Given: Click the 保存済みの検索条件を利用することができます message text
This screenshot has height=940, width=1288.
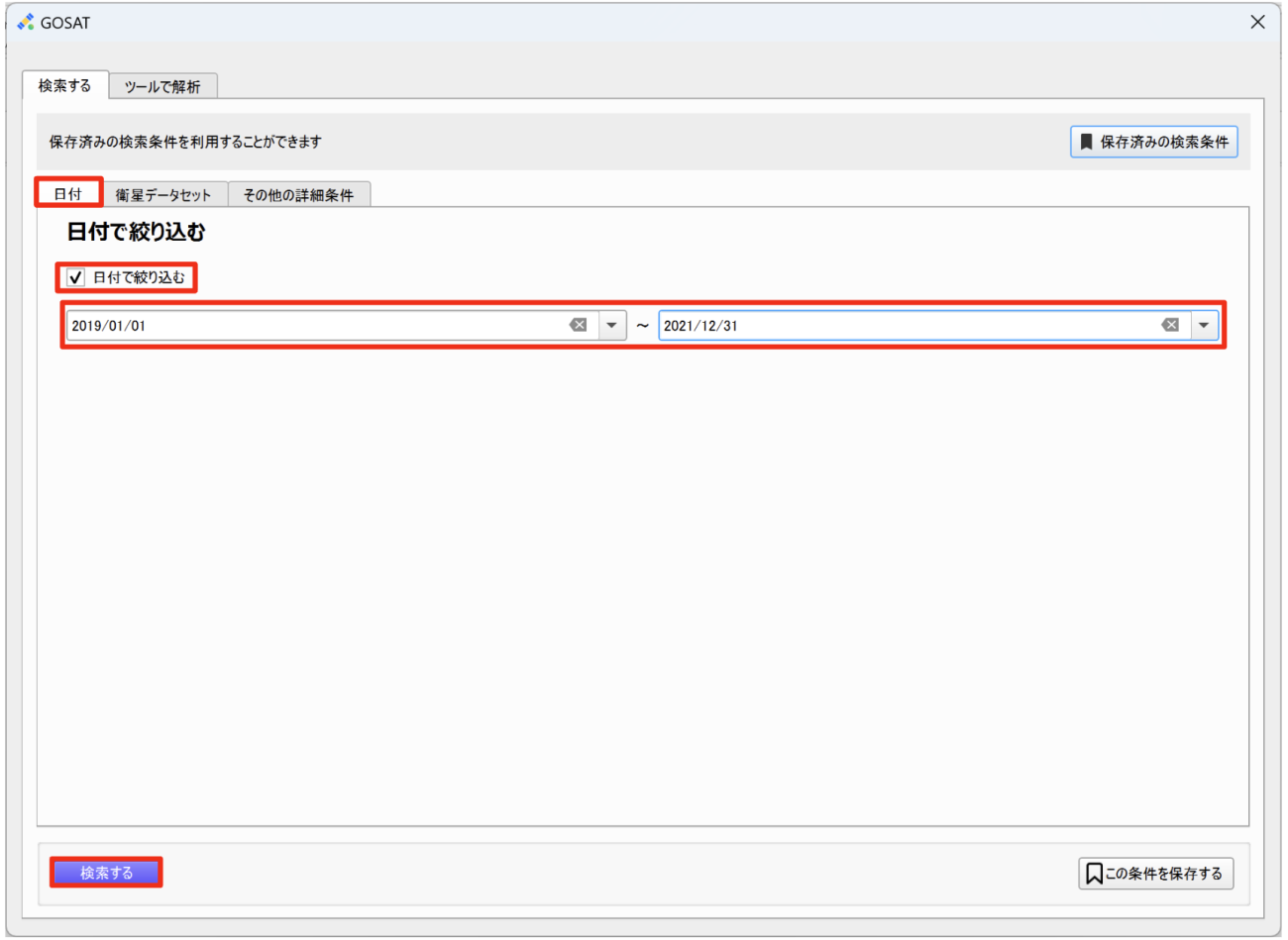Looking at the screenshot, I should pos(185,142).
